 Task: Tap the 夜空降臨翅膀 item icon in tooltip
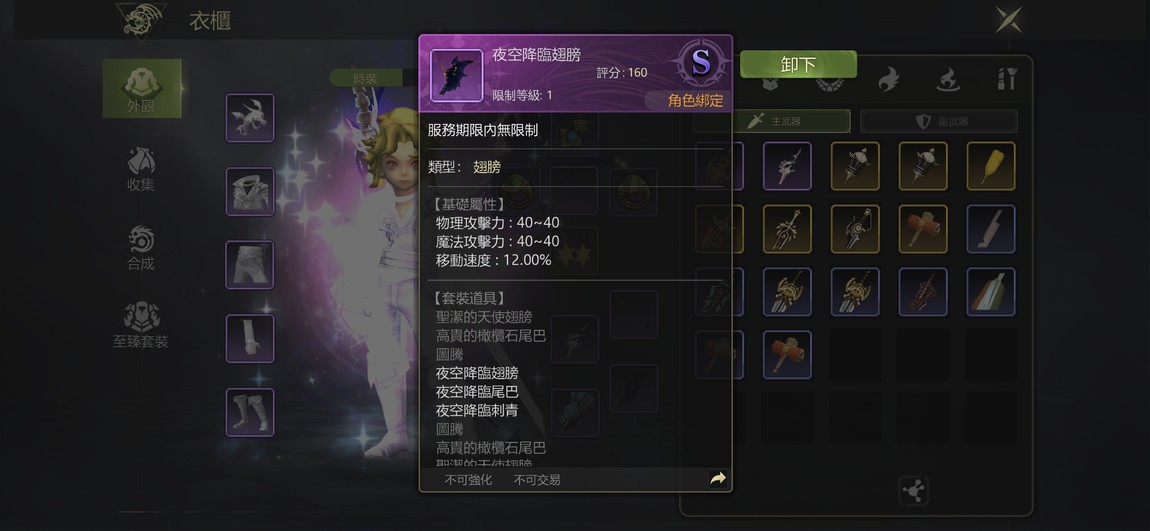click(x=456, y=76)
